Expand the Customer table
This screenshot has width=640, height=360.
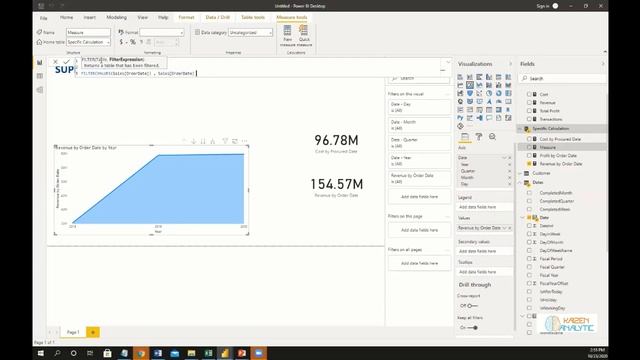tap(521, 173)
